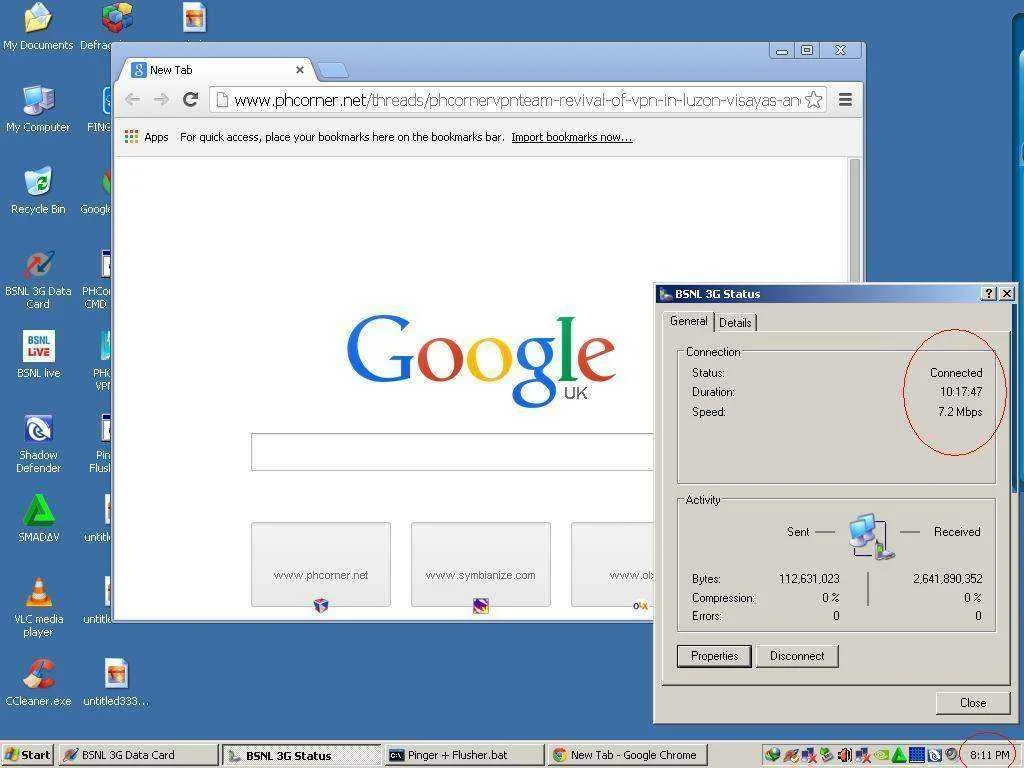
Task: Open BSNL live desktop shortcut
Action: click(x=38, y=355)
